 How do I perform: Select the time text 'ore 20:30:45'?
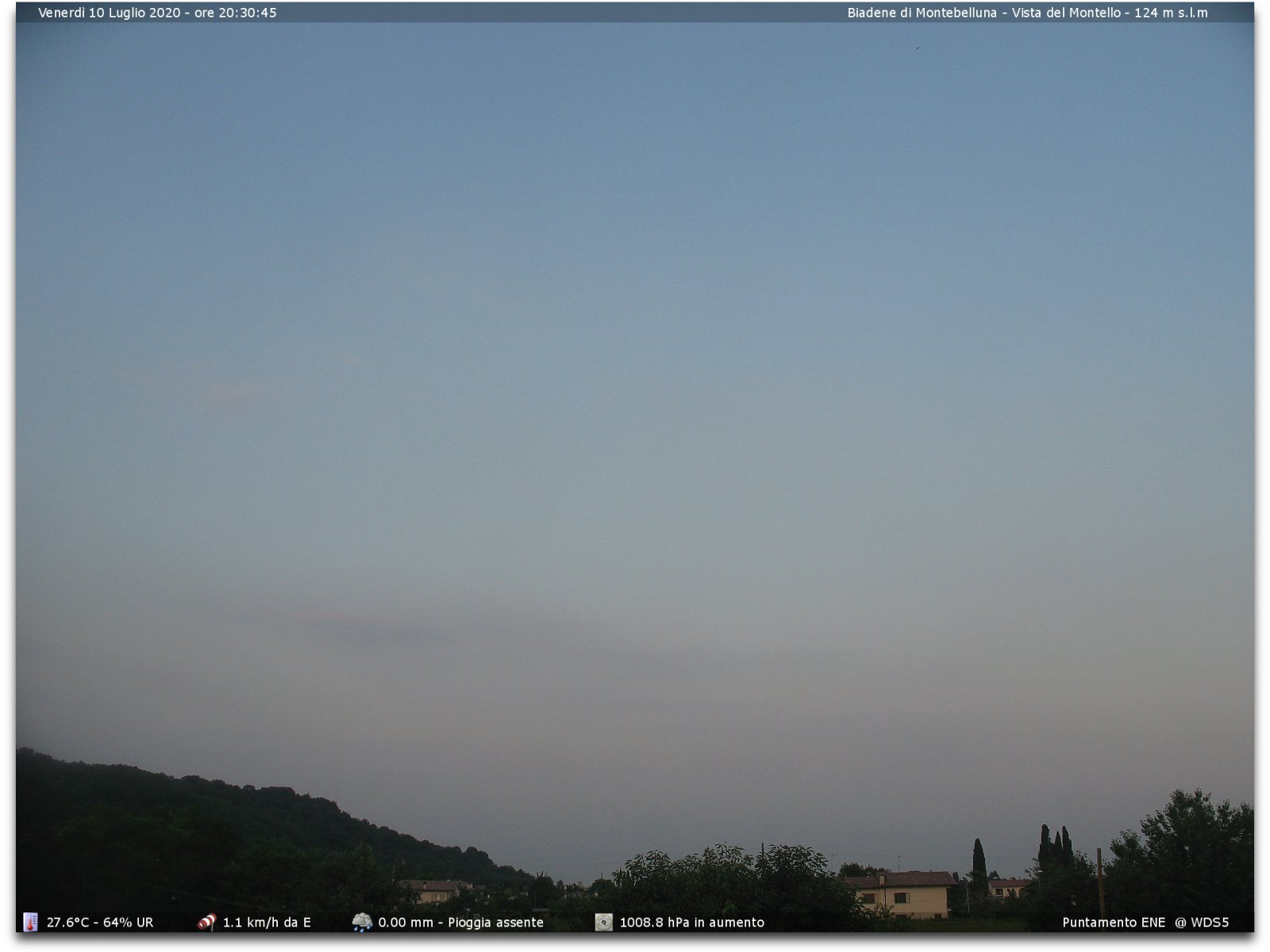(236, 13)
